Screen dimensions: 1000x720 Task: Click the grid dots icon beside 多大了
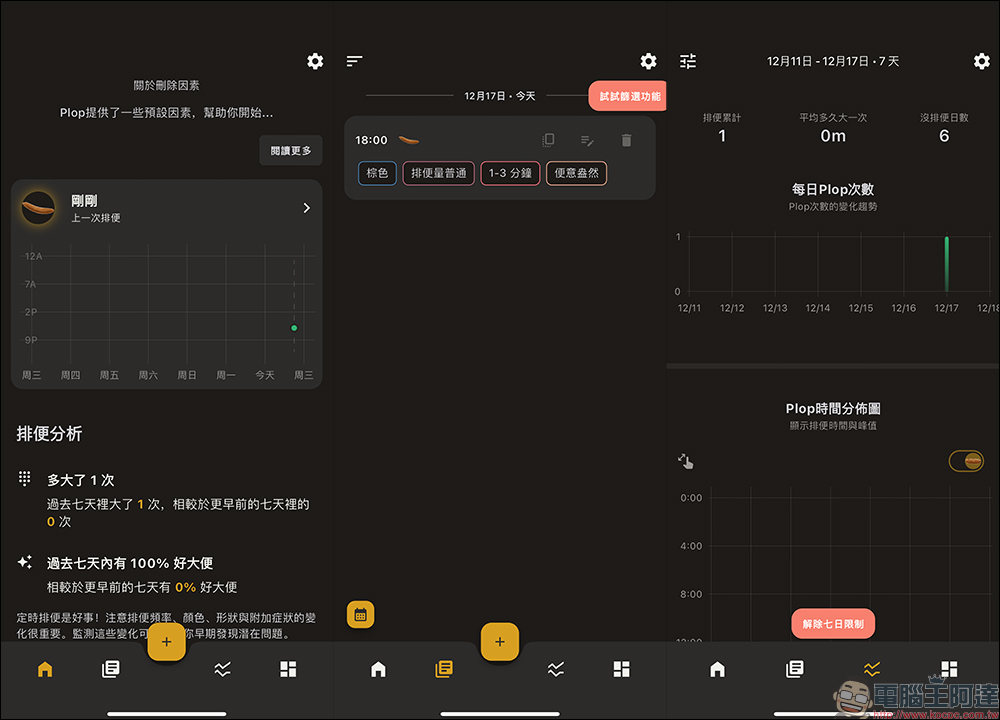(x=24, y=478)
